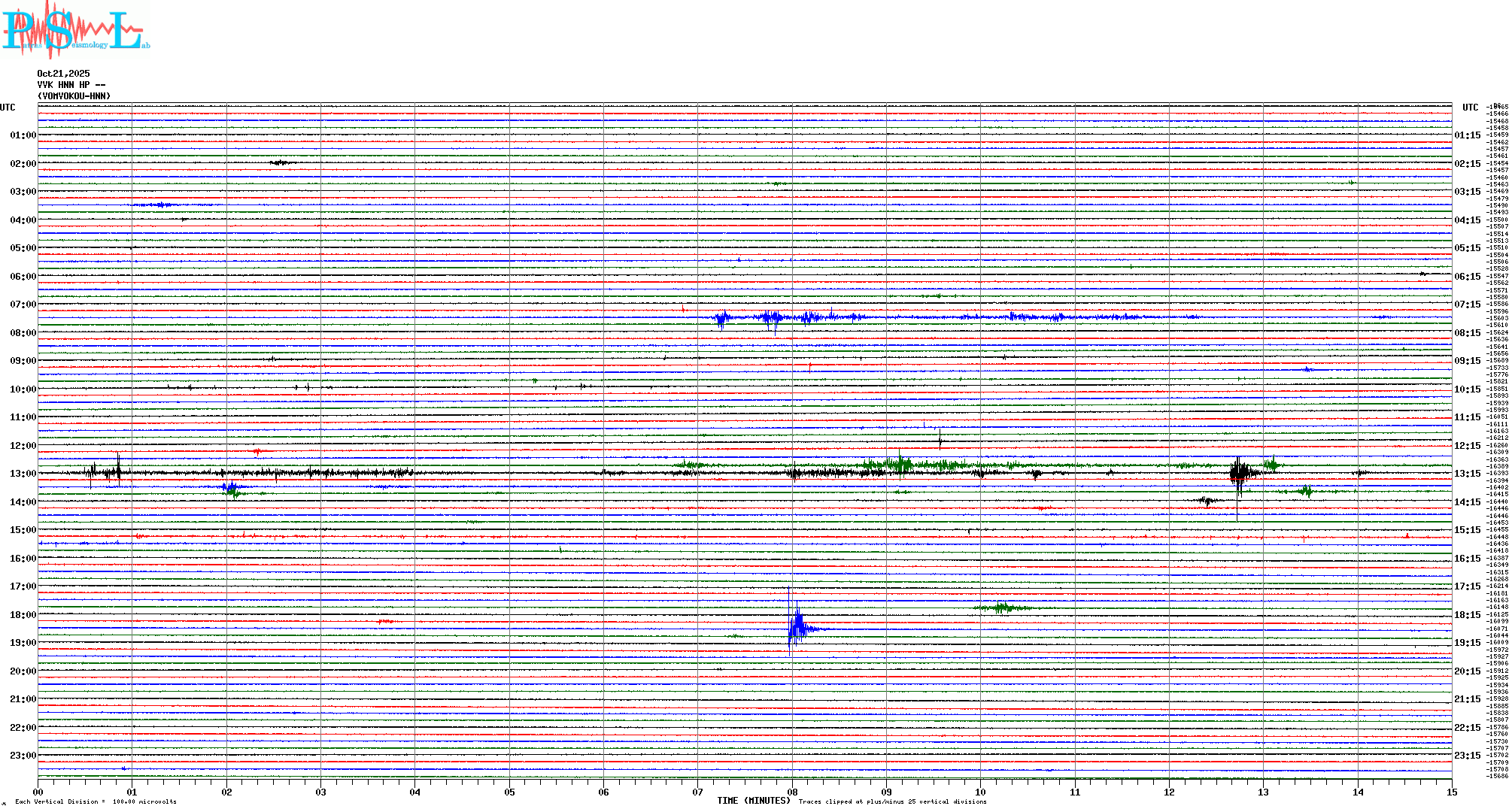
Task: Click the 23:15 time label on right
Action: click(x=1467, y=756)
